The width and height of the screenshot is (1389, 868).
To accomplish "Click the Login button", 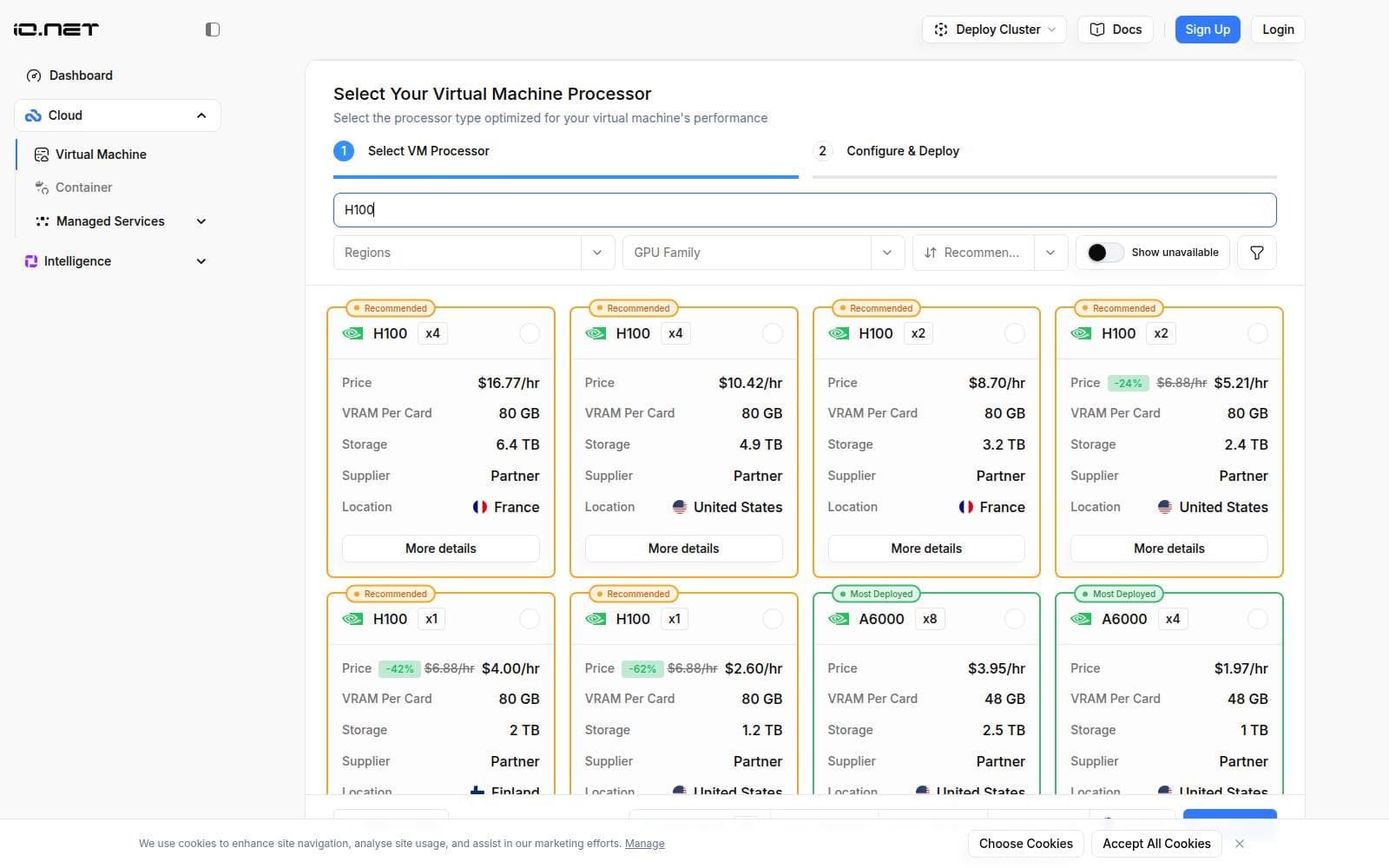I will [1278, 30].
